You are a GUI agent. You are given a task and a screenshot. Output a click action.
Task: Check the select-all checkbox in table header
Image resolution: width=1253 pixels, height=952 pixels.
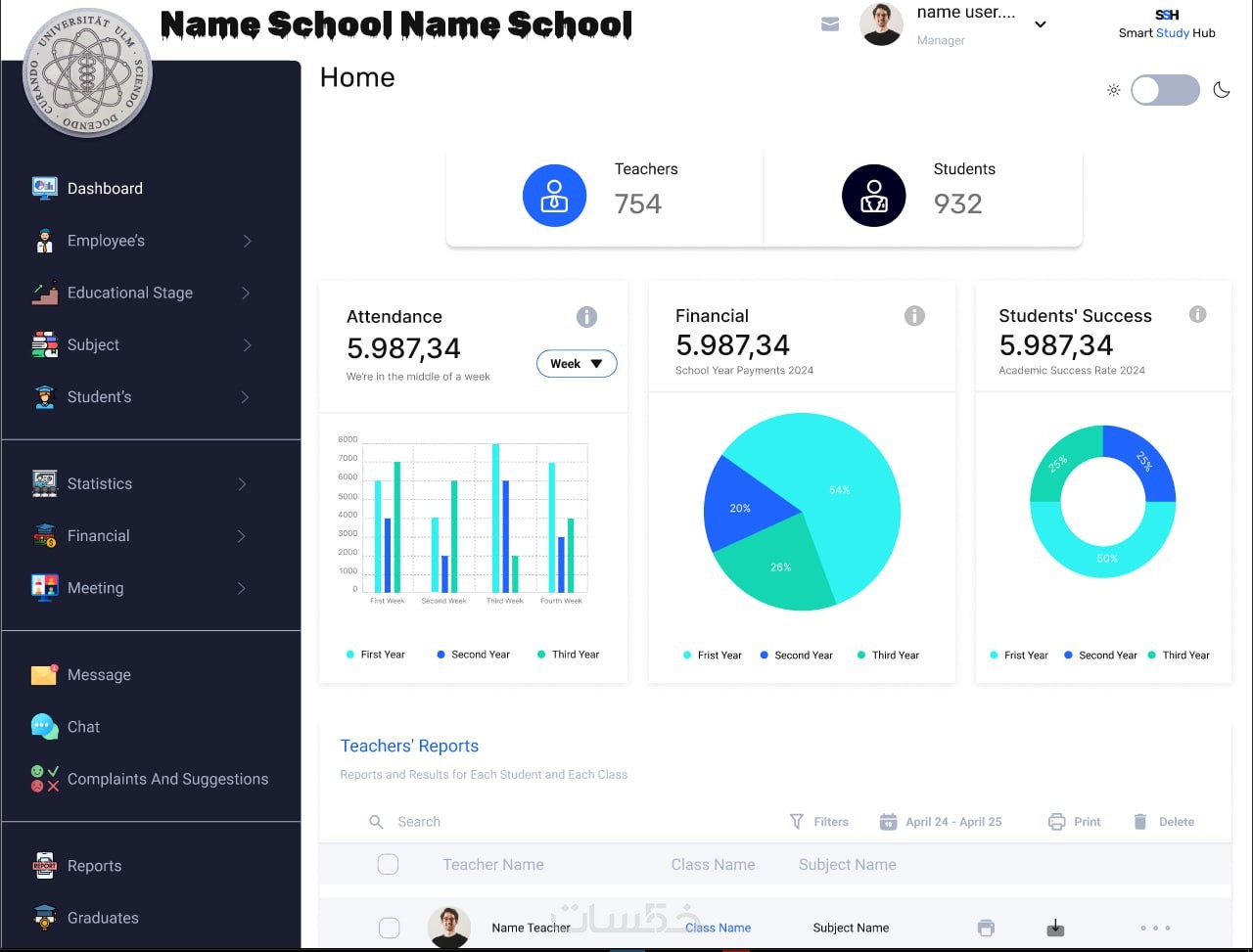[x=389, y=864]
